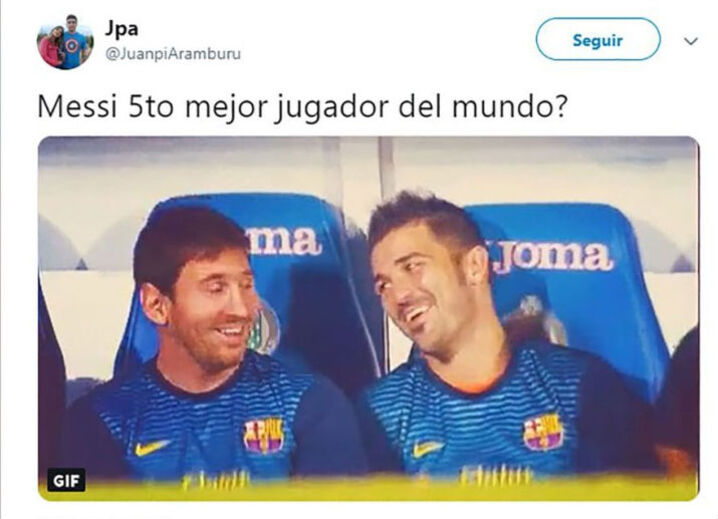Click Barcelona crest on left player's shirt
The height and width of the screenshot is (519, 718).
coord(264,435)
